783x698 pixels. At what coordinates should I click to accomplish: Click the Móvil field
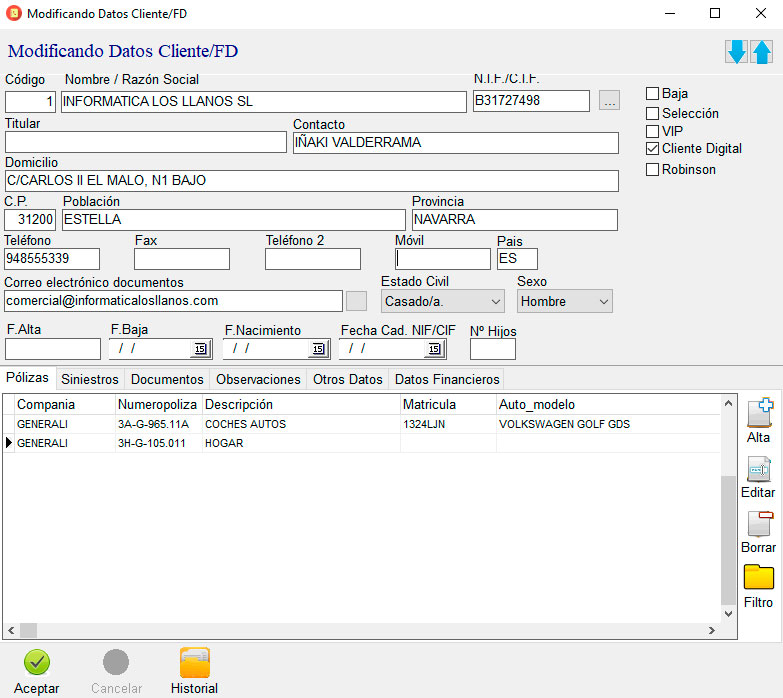pyautogui.click(x=442, y=259)
